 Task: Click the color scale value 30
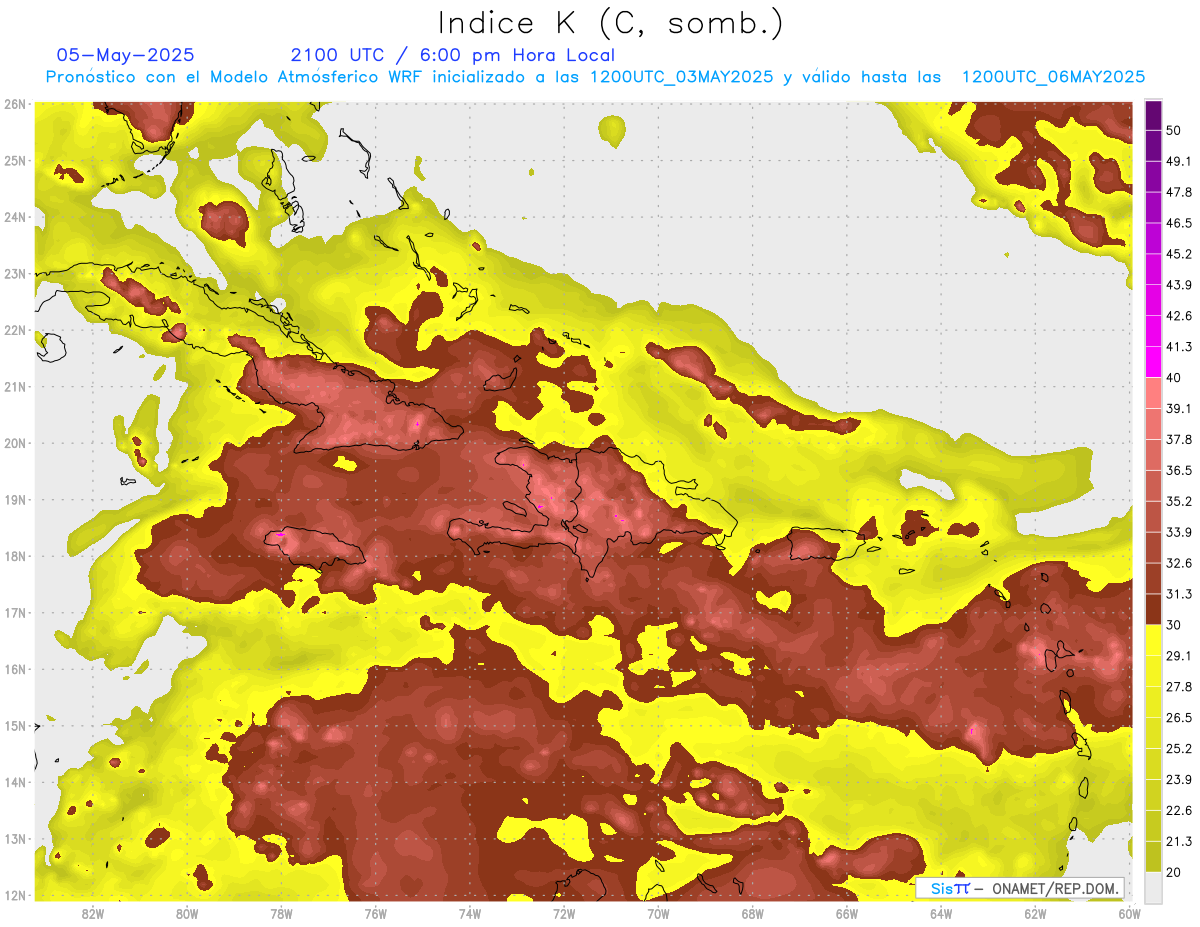point(1174,625)
